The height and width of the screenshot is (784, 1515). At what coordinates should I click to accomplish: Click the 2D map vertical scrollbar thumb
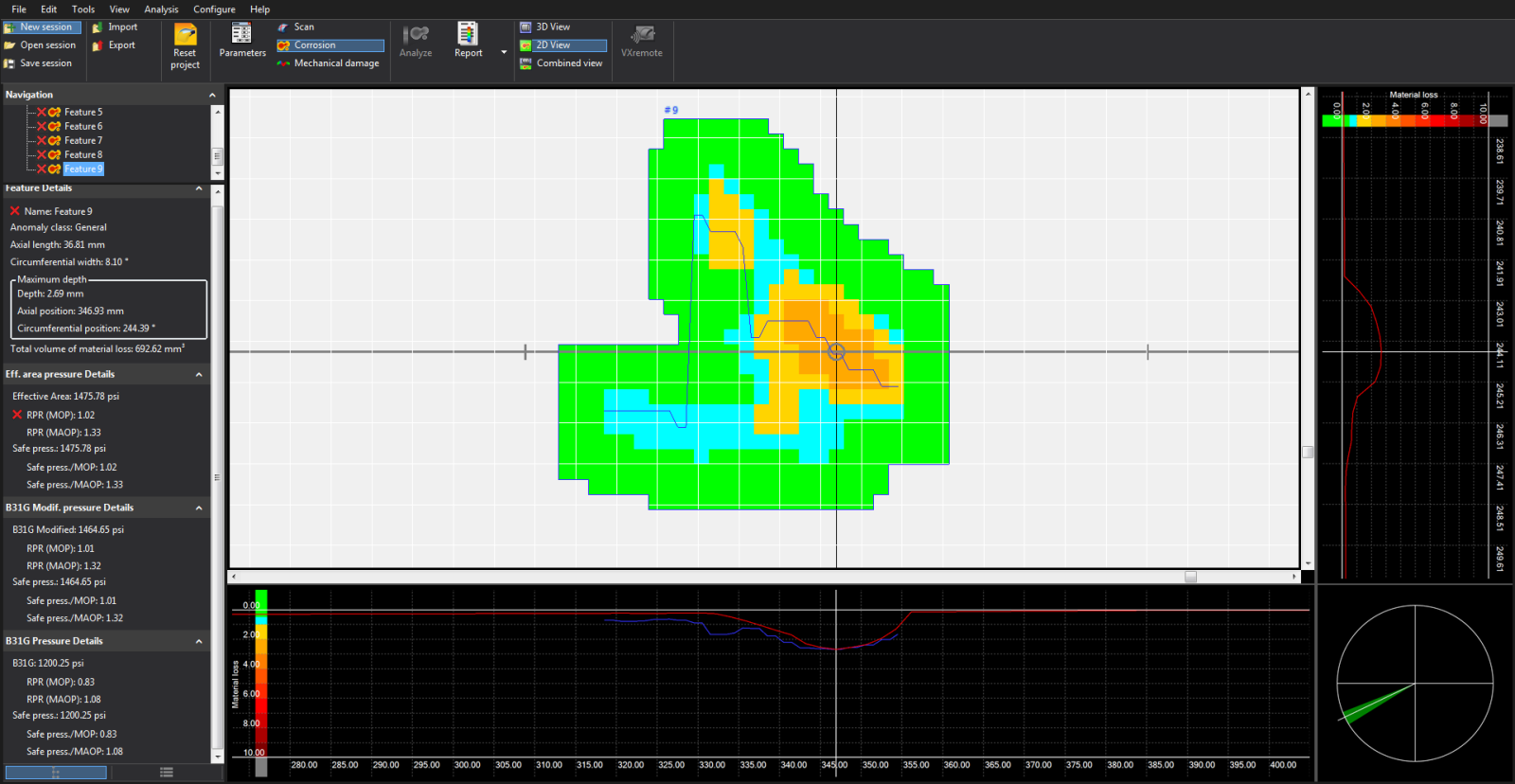pos(1308,452)
